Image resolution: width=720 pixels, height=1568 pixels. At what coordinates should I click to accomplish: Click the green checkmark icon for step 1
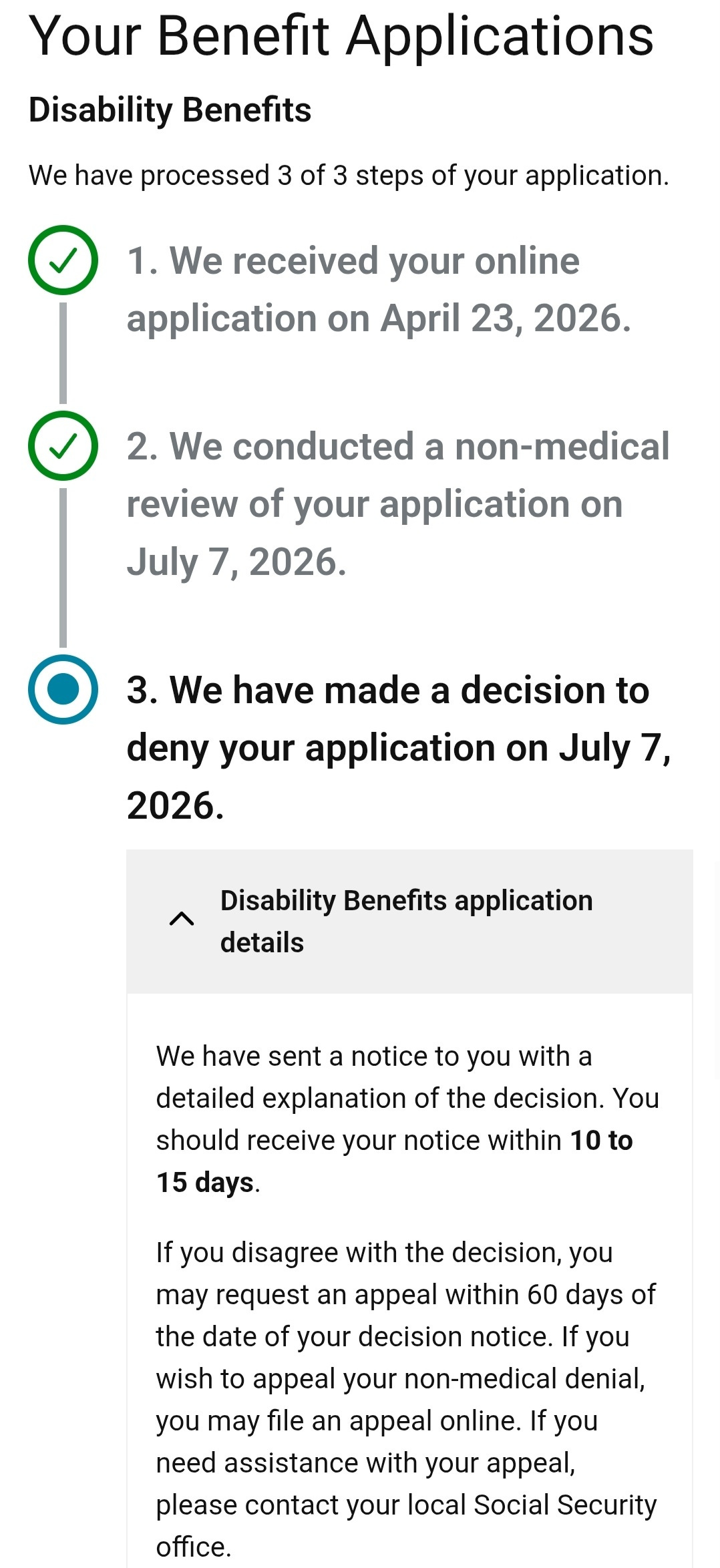[63, 260]
